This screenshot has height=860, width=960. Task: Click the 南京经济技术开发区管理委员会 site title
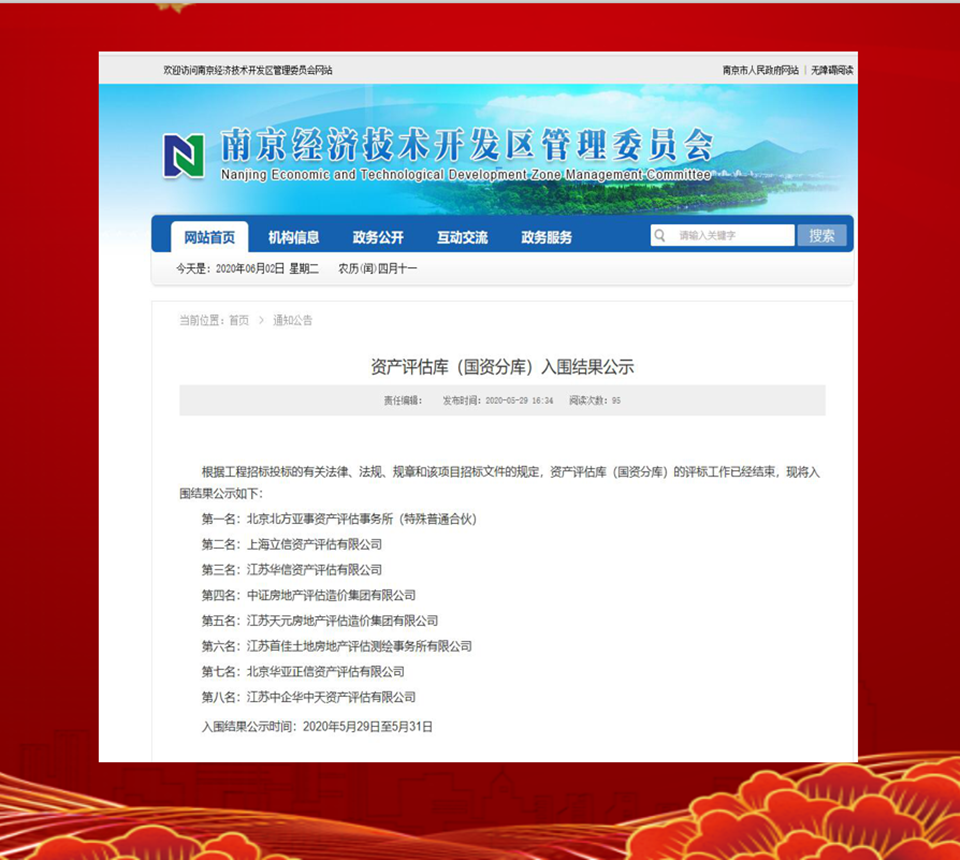(x=465, y=147)
